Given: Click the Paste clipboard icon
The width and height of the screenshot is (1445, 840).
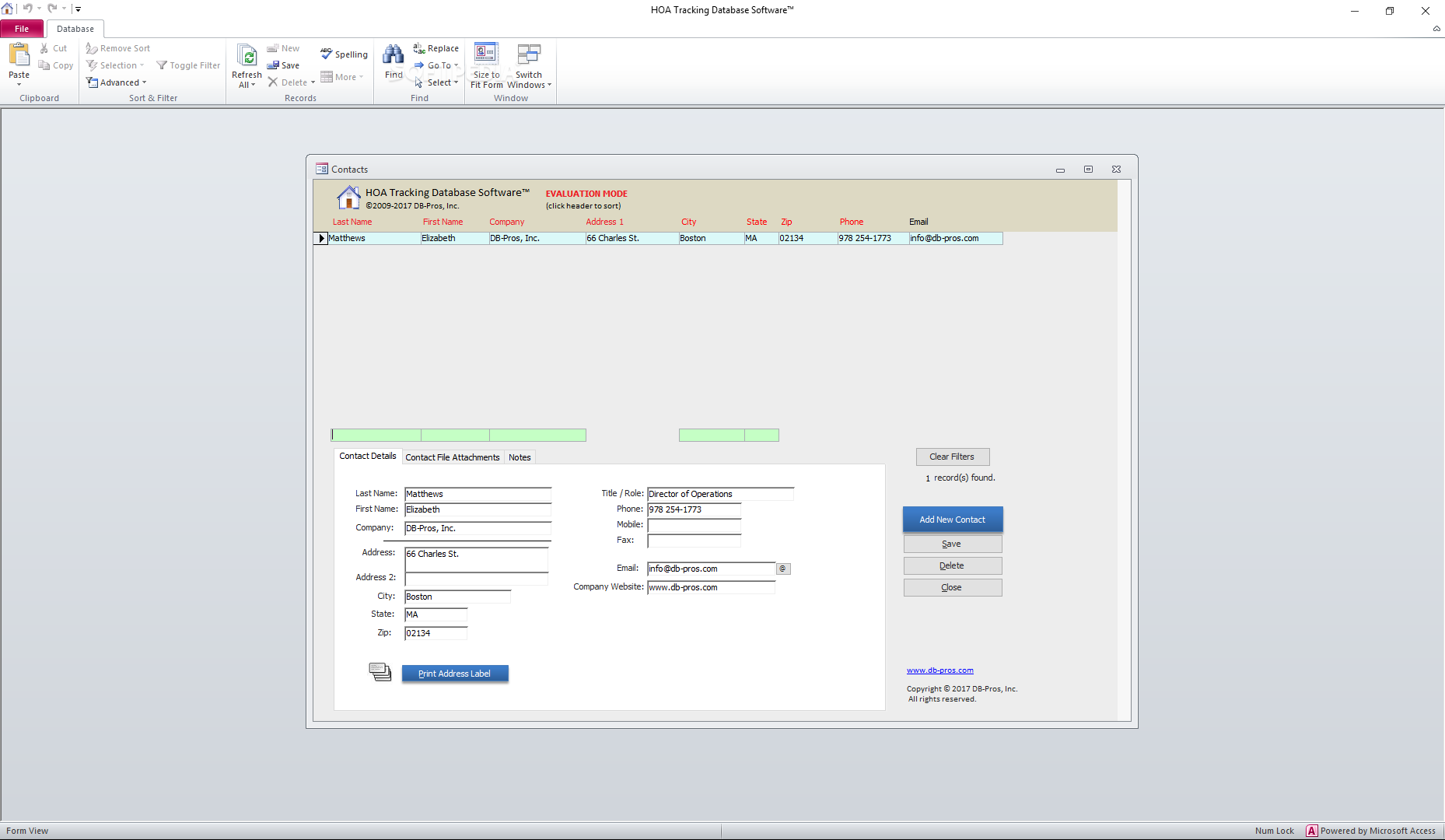Looking at the screenshot, I should [x=19, y=55].
